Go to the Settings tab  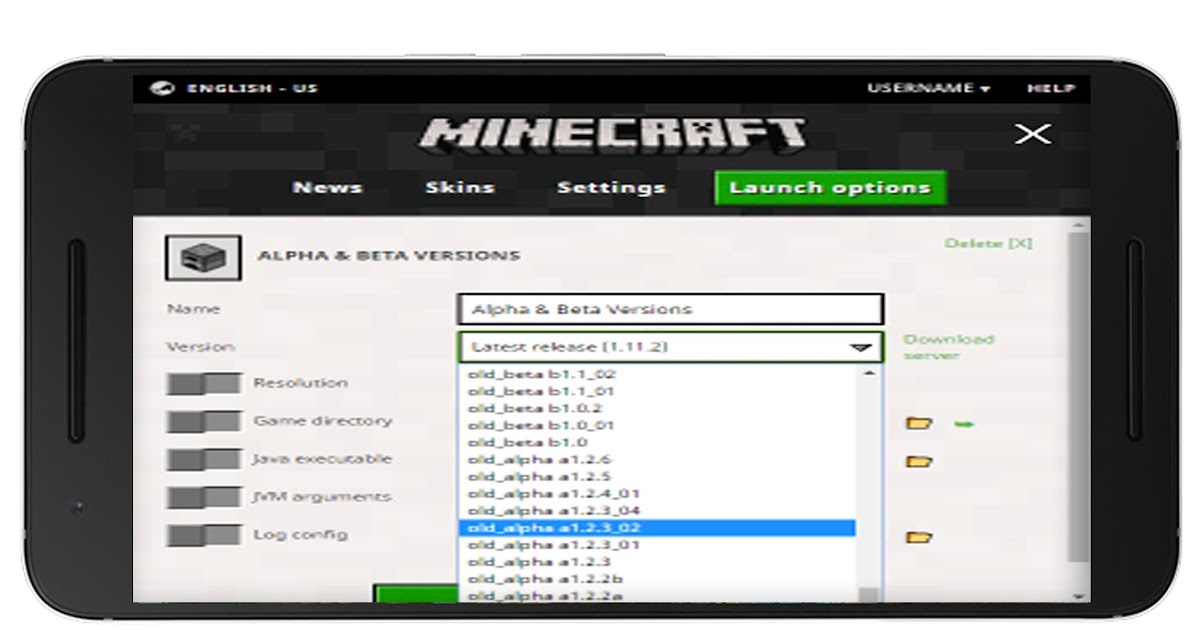pos(611,188)
